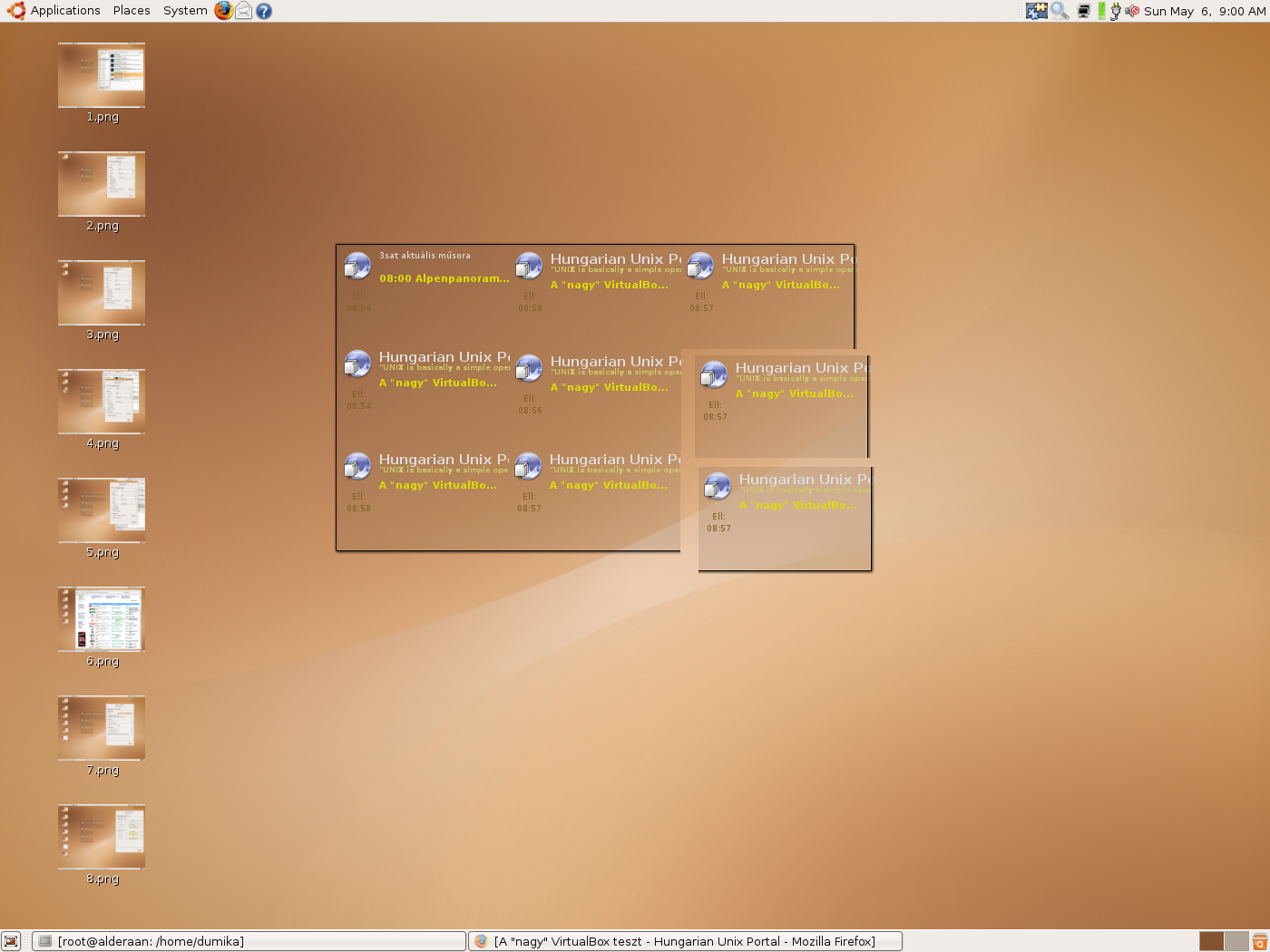Click the Sun May 6 clock

(1204, 11)
